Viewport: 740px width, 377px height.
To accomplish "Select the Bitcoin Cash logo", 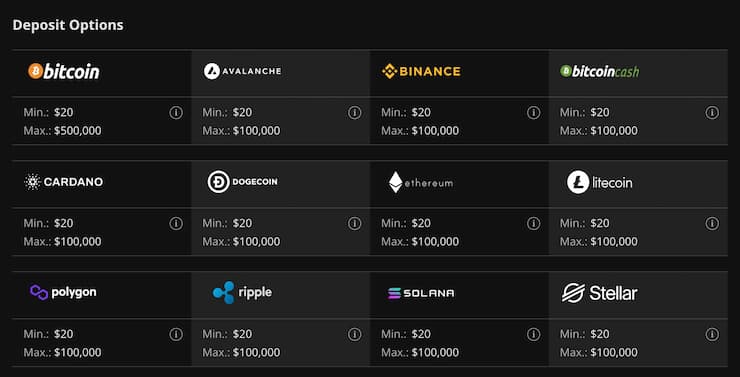I will (599, 71).
